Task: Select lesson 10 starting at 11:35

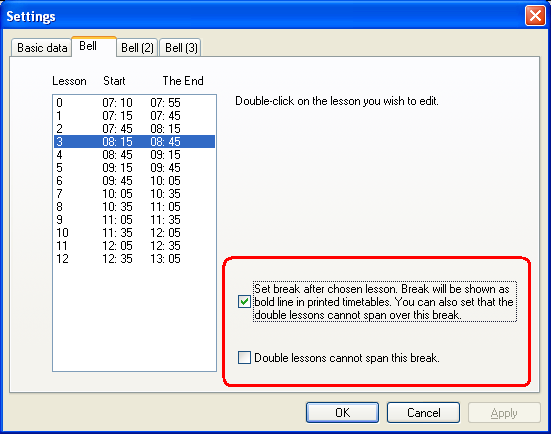Action: pyautogui.click(x=134, y=233)
